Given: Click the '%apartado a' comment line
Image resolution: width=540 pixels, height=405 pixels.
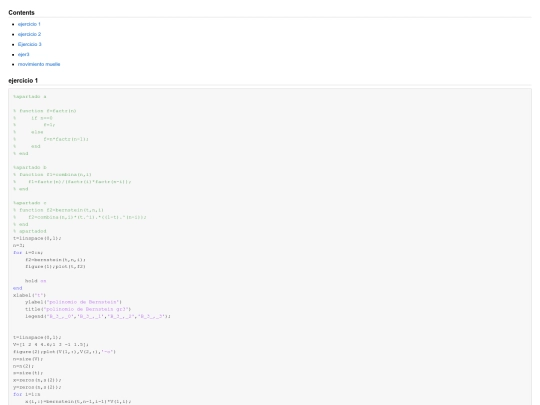Looking at the screenshot, I should [x=30, y=96].
